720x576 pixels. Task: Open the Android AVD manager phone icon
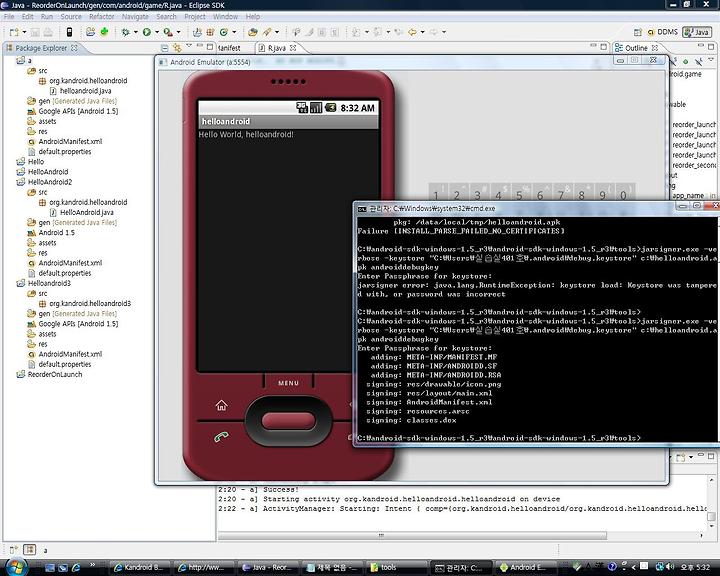click(x=69, y=32)
